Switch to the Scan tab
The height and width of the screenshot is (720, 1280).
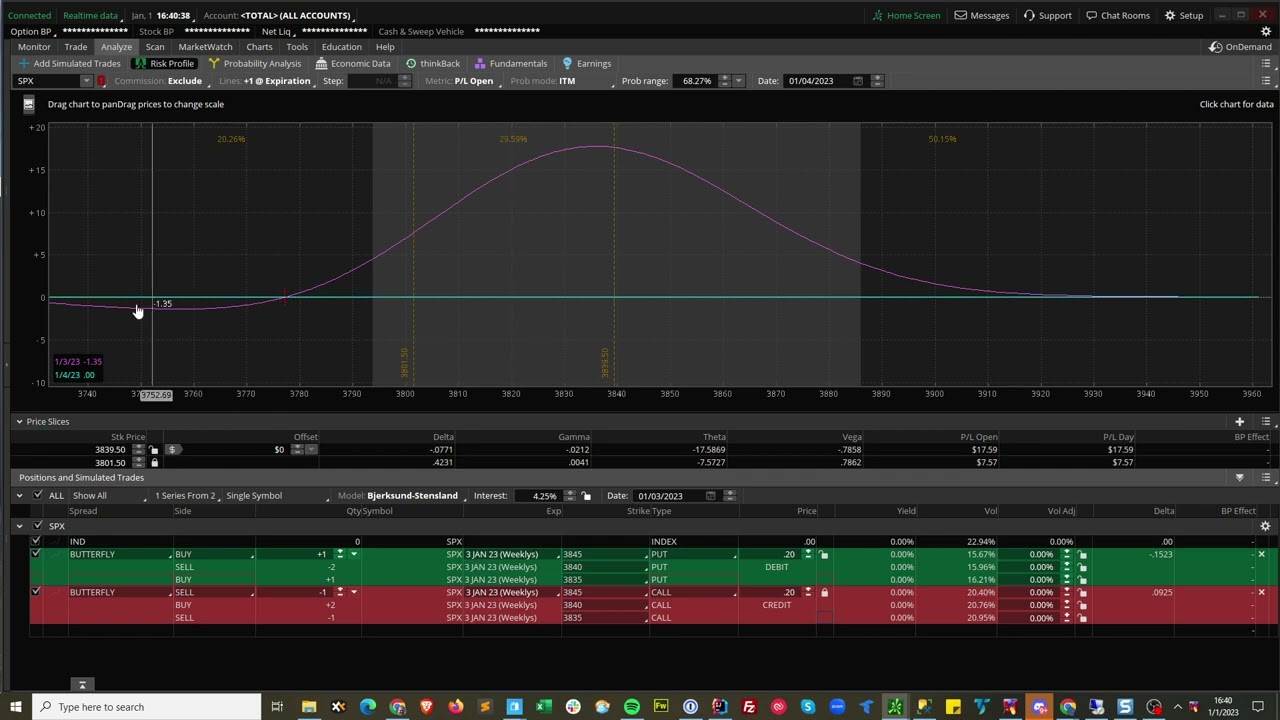click(x=155, y=47)
